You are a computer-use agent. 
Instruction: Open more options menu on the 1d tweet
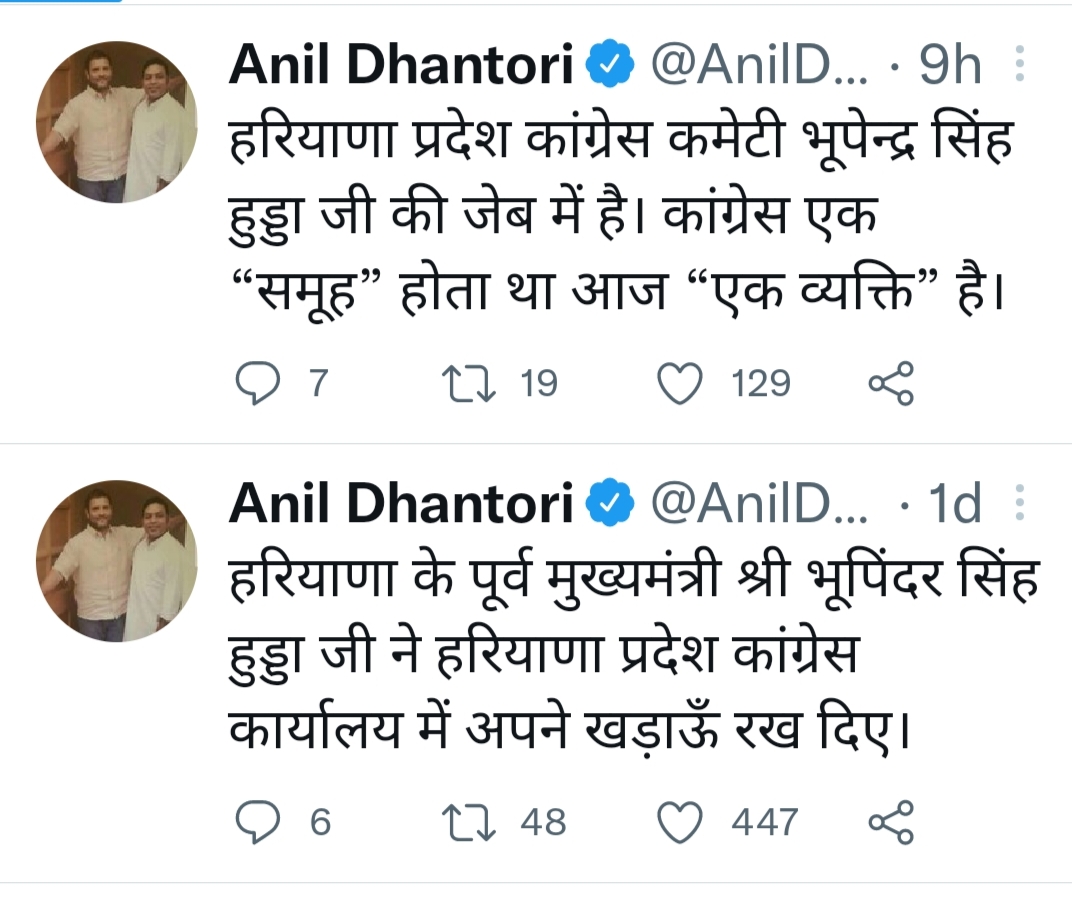click(1020, 502)
